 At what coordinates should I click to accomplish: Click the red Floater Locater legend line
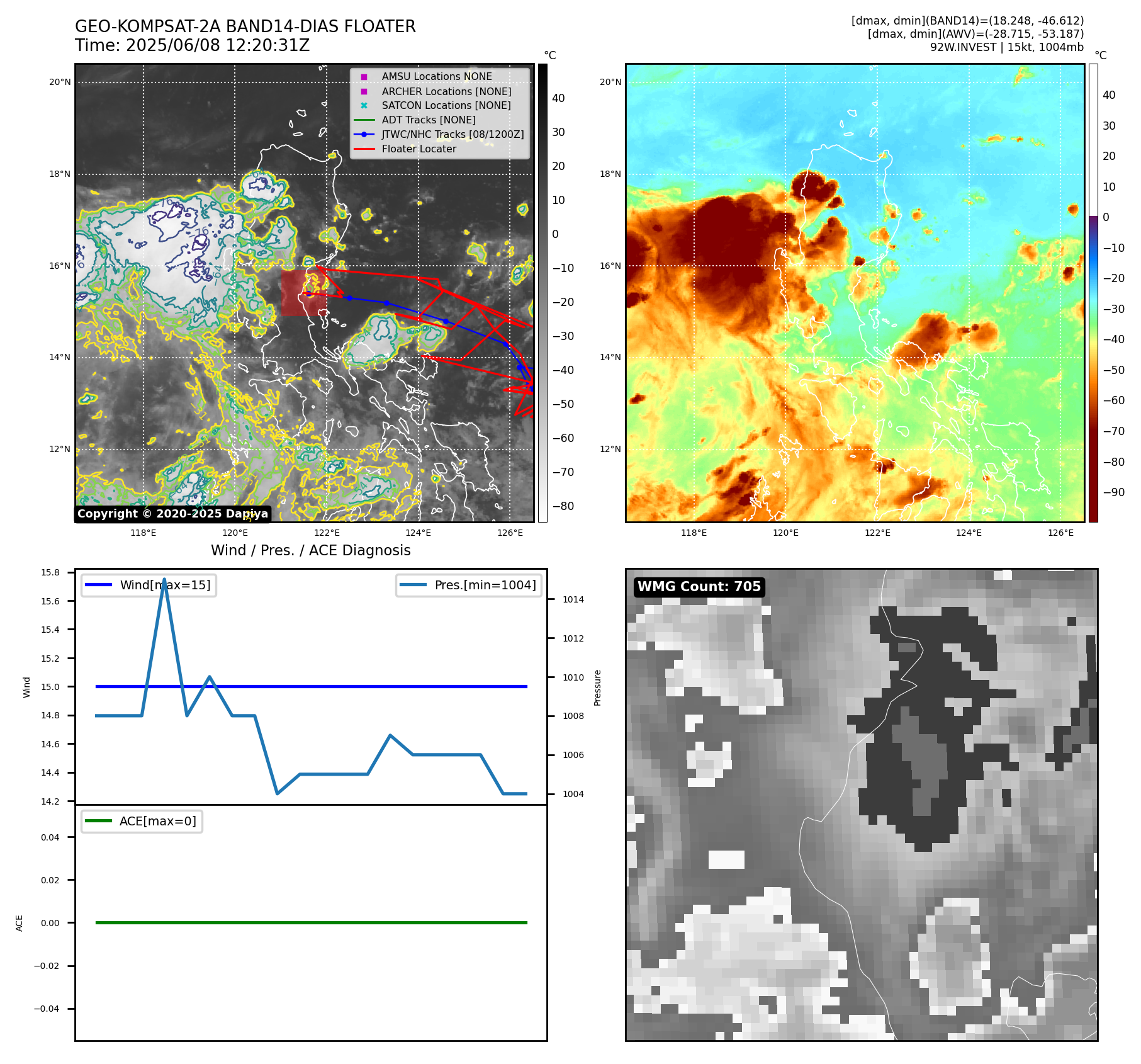tap(364, 149)
